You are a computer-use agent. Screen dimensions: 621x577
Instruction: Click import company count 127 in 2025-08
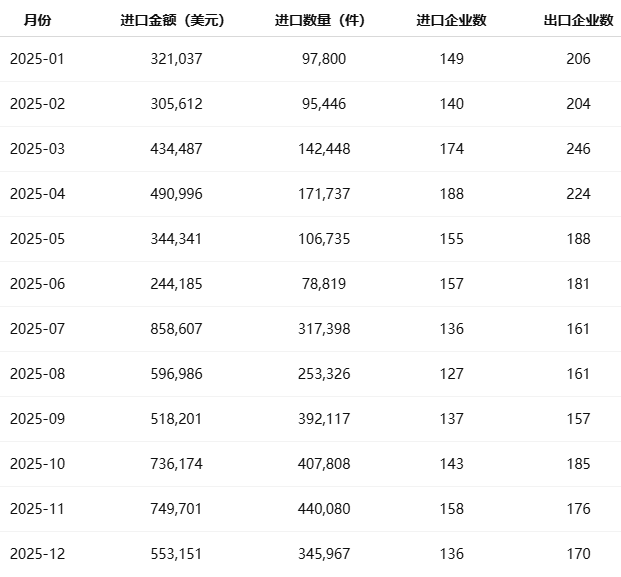[451, 374]
